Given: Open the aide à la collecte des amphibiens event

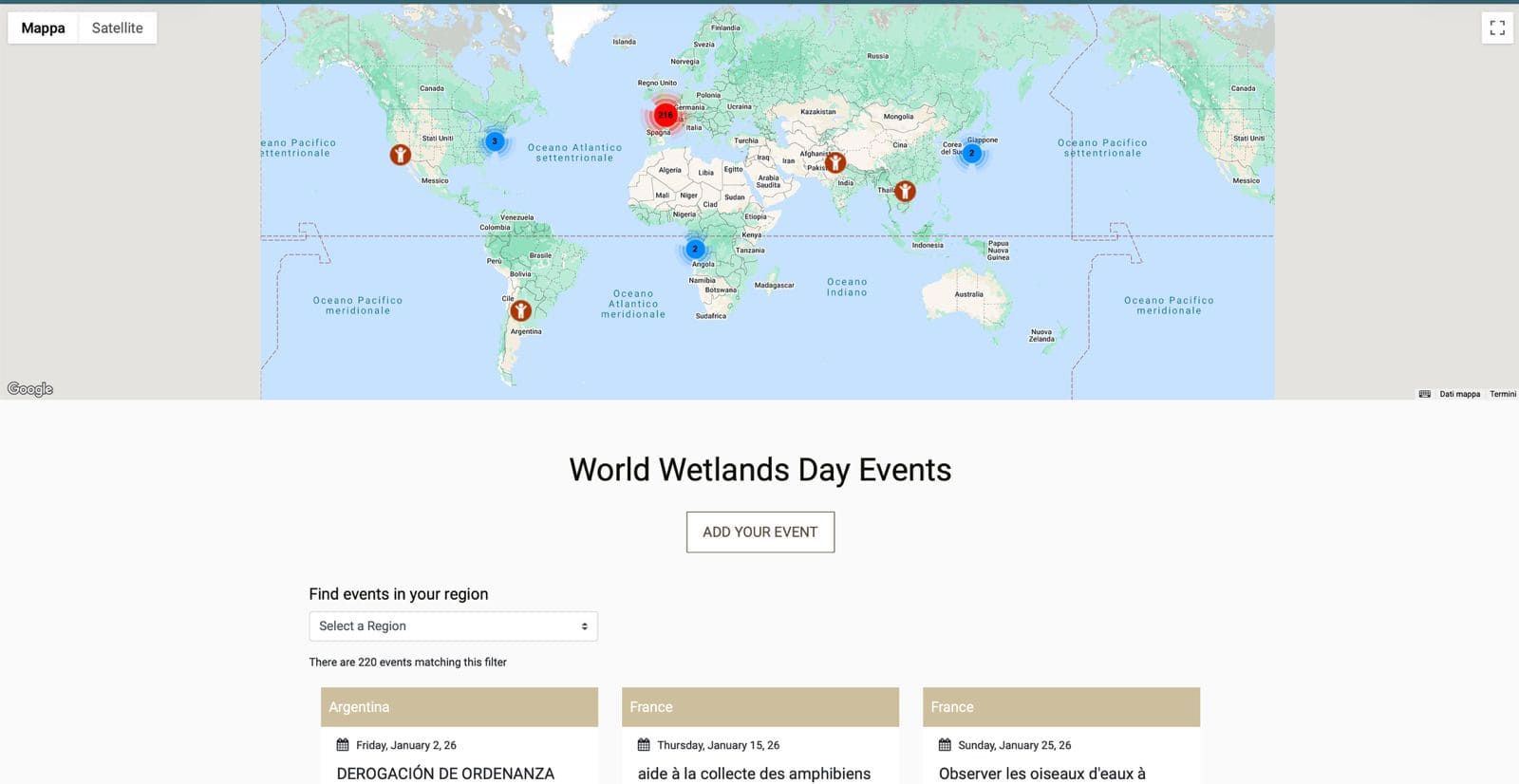Looking at the screenshot, I should point(754,774).
